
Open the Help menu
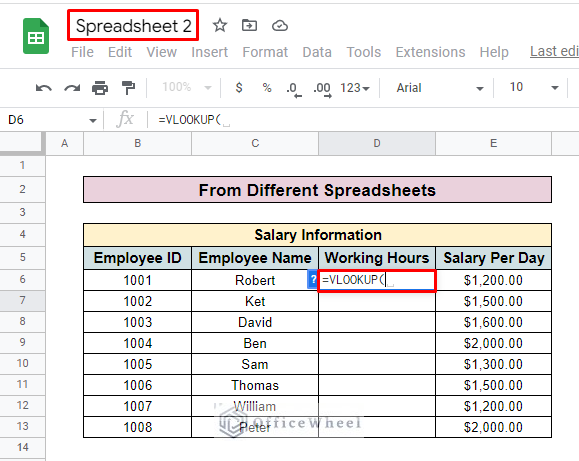click(x=494, y=52)
